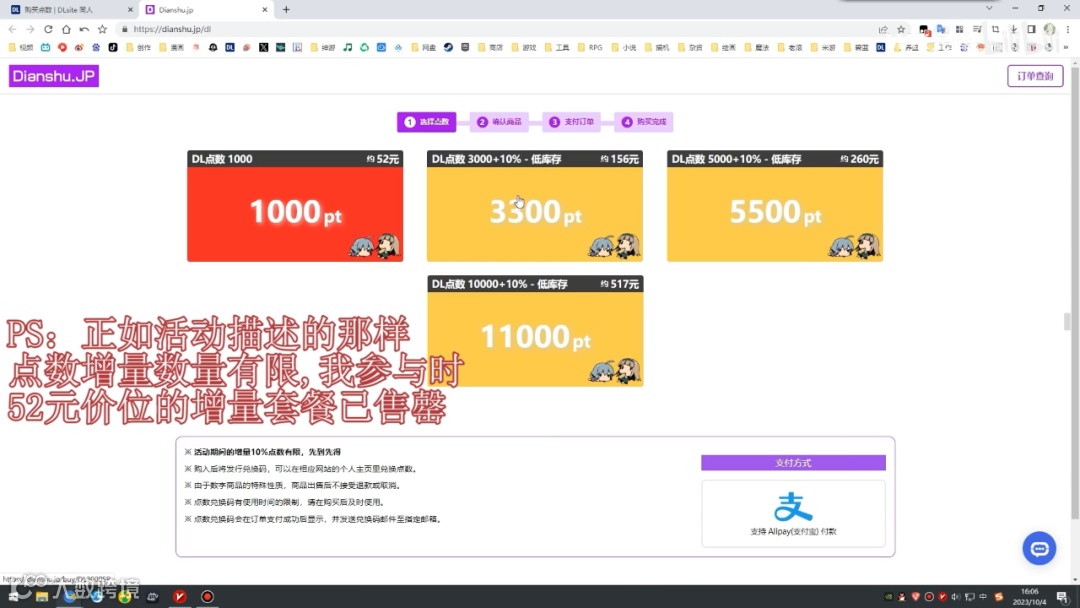Bookmark page with address bar star
This screenshot has height=608, width=1080.
pyautogui.click(x=901, y=29)
